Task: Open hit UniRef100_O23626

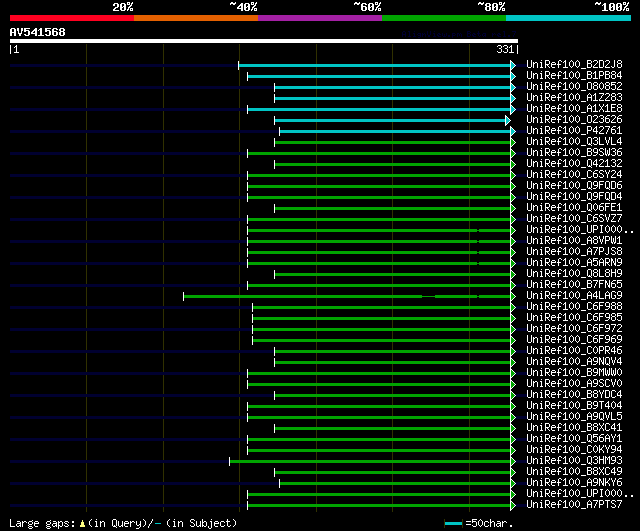Action: (574, 120)
